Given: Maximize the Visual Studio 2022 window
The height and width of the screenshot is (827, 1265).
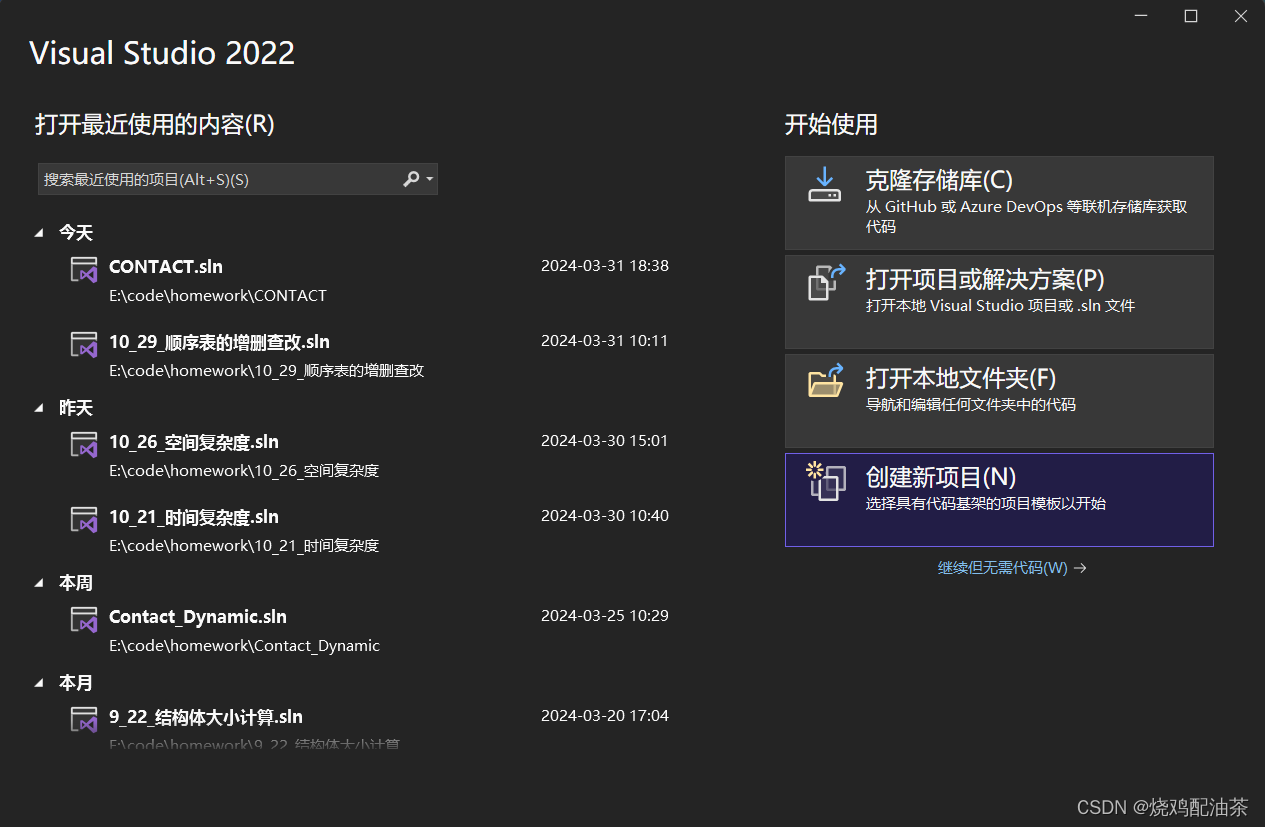Looking at the screenshot, I should 1191,16.
